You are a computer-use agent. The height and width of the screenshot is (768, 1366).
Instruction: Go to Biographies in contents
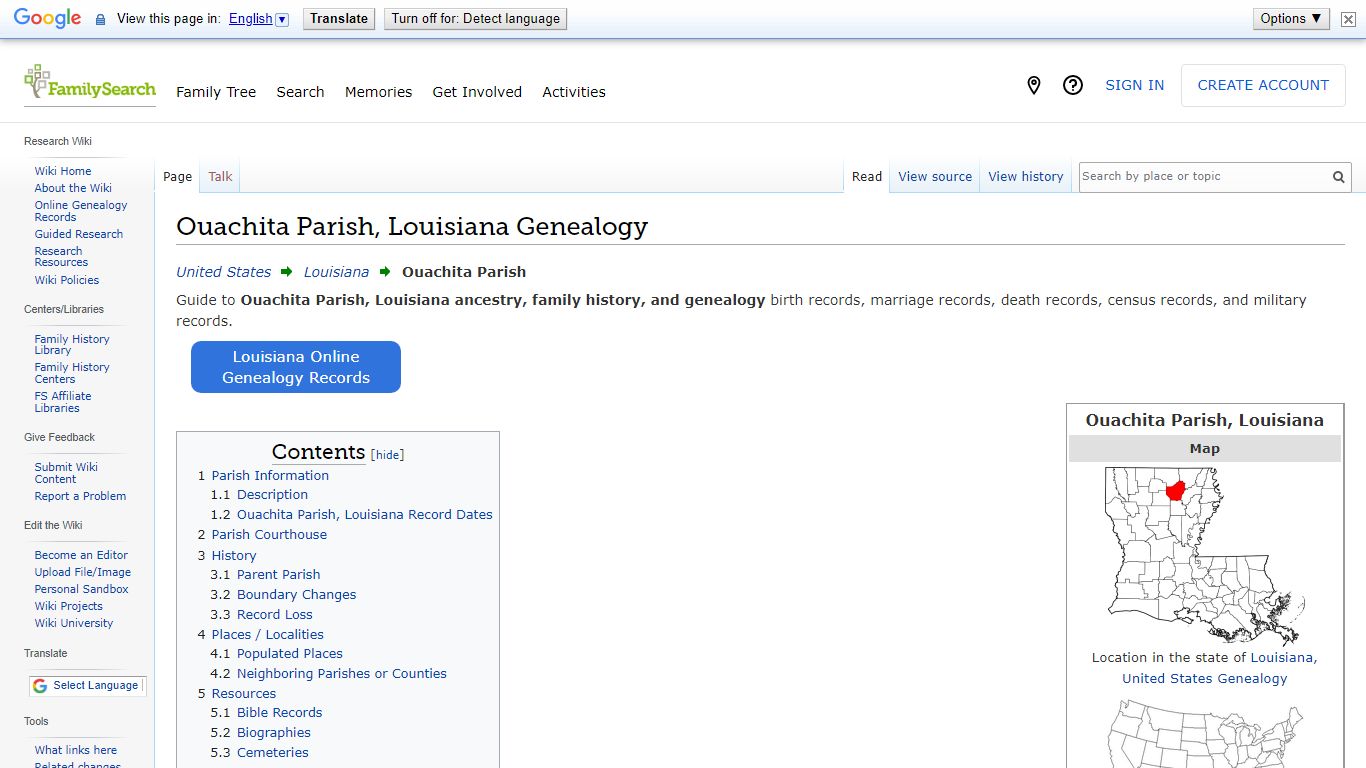(x=274, y=733)
